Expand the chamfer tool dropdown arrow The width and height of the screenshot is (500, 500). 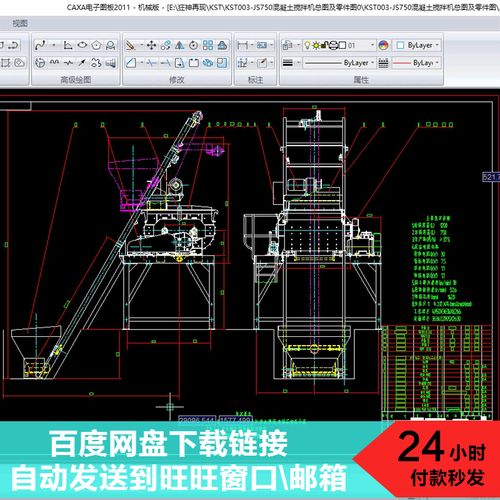tap(141, 63)
